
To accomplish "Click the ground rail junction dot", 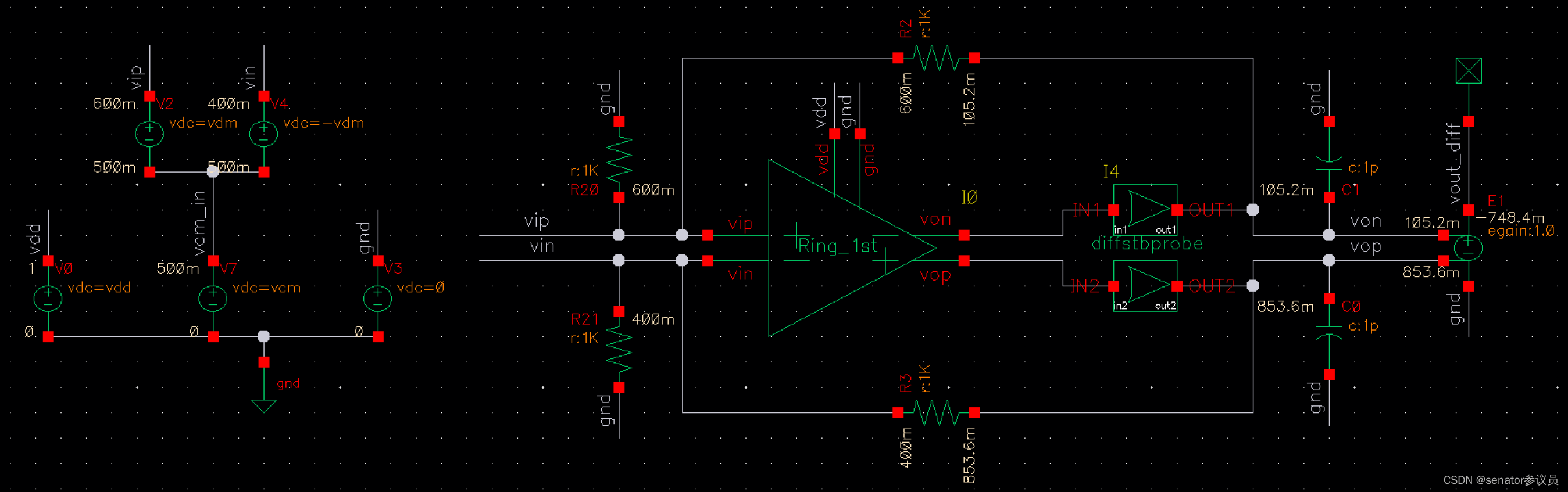I will click(263, 336).
